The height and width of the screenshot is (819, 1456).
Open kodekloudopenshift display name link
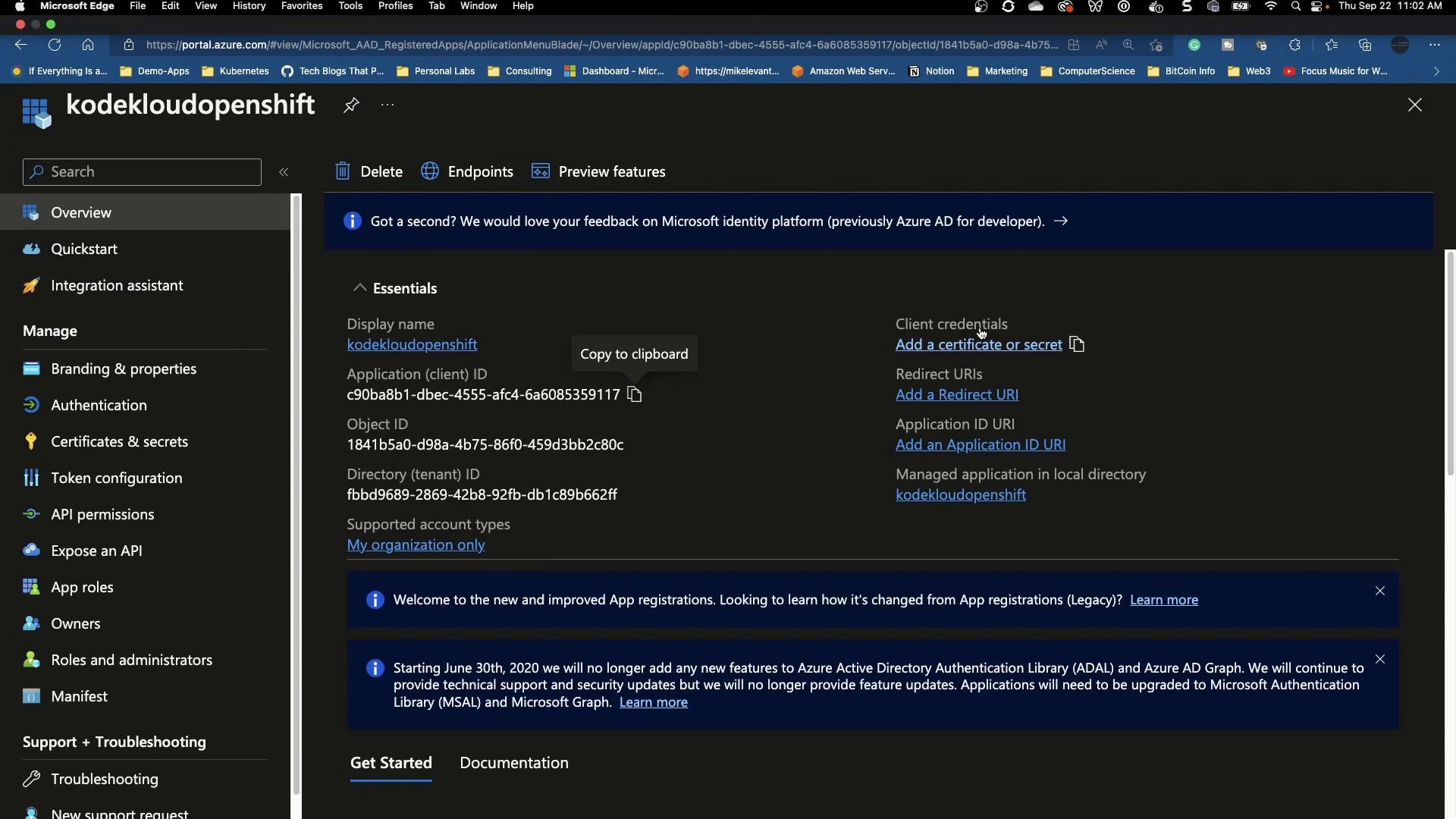[x=412, y=344]
